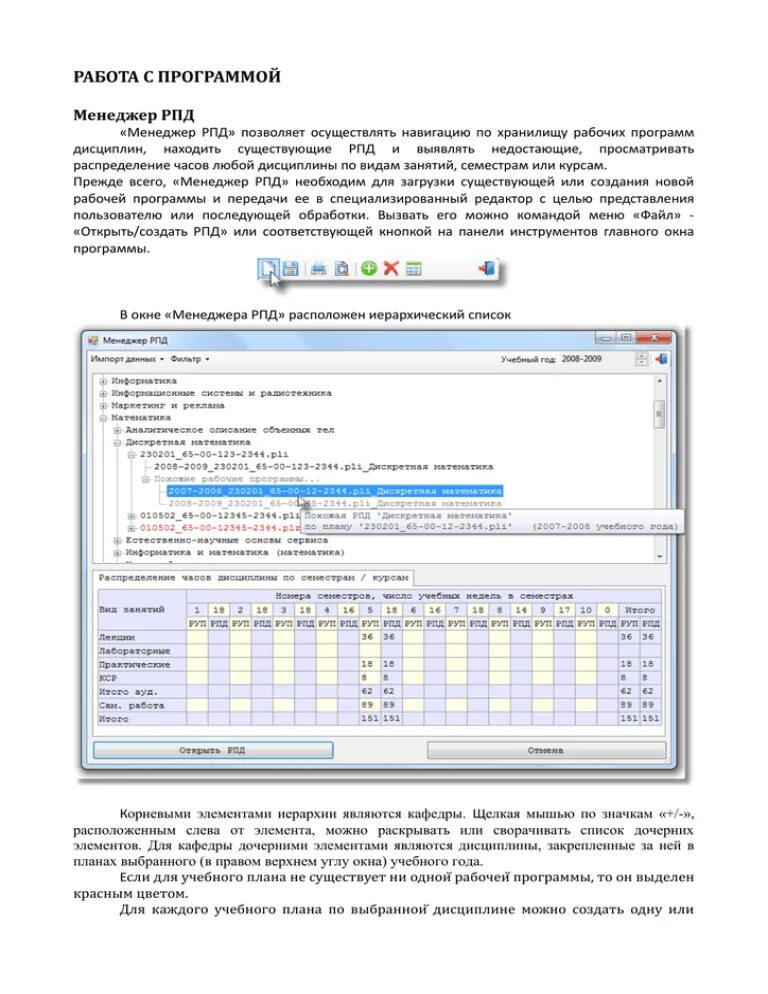
Task: Click the floppy disk save icon
Action: point(290,268)
